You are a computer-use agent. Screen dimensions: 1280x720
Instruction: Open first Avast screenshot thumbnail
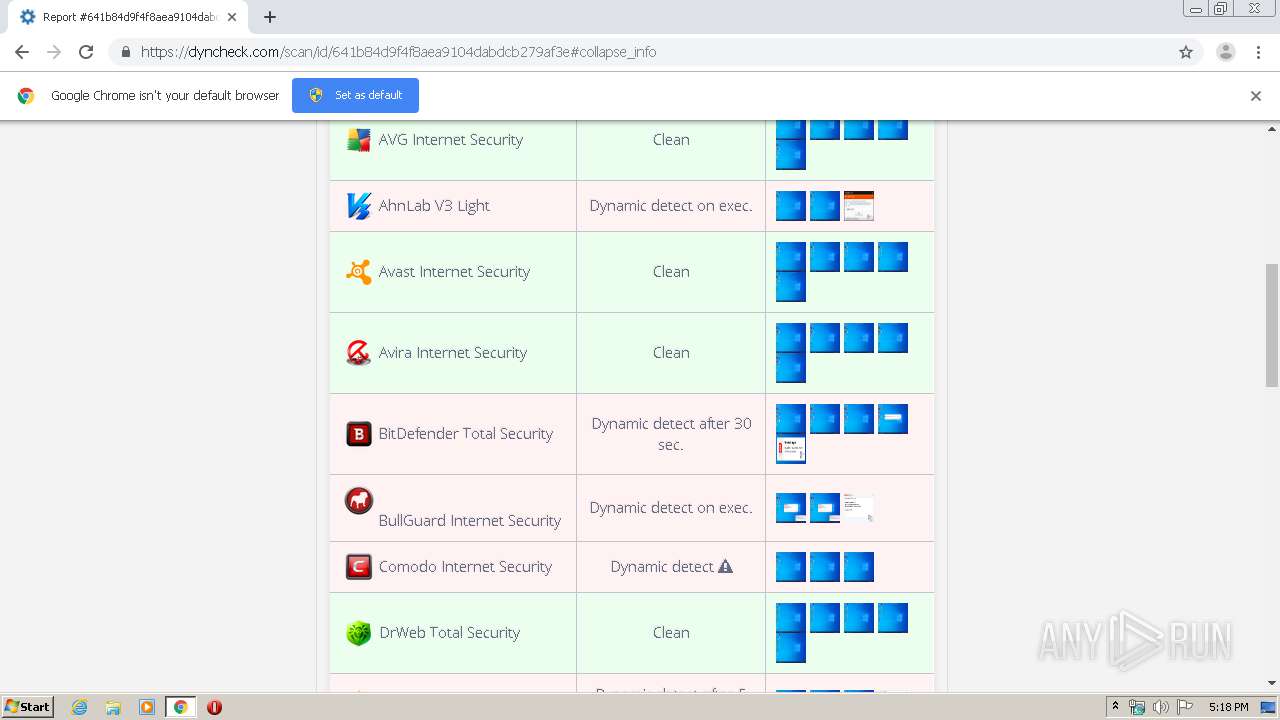point(791,257)
